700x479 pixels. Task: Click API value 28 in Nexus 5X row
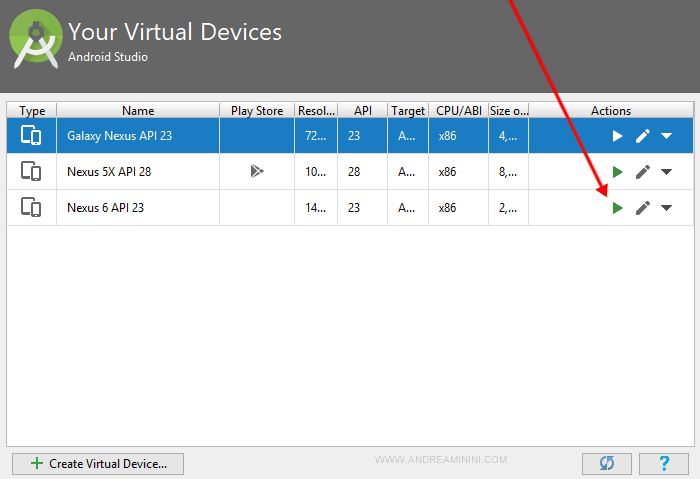(354, 172)
